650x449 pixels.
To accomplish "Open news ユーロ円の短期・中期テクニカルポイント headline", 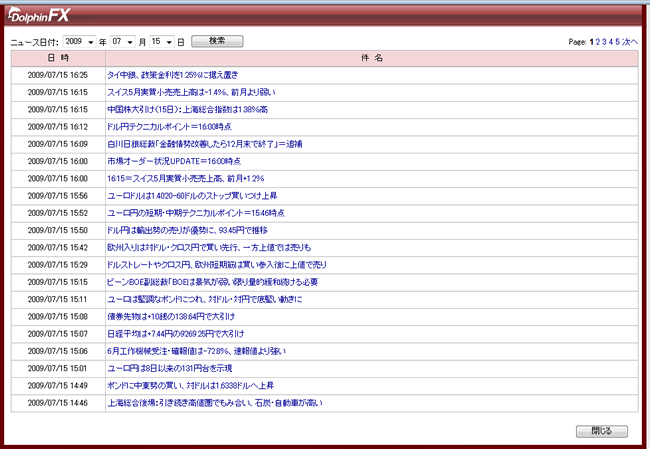I will tap(196, 213).
